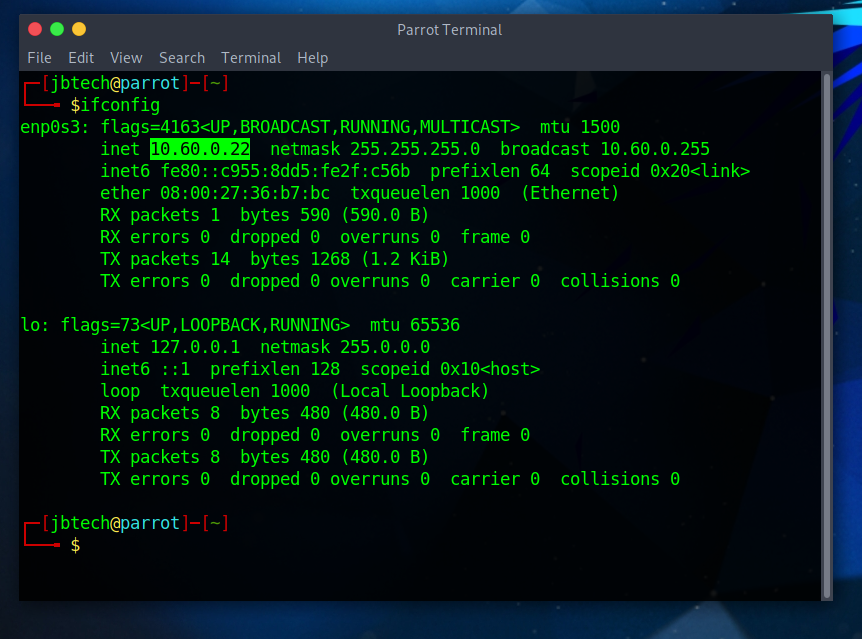862x639 pixels.
Task: Close the terminal with the red button
Action: click(35, 29)
